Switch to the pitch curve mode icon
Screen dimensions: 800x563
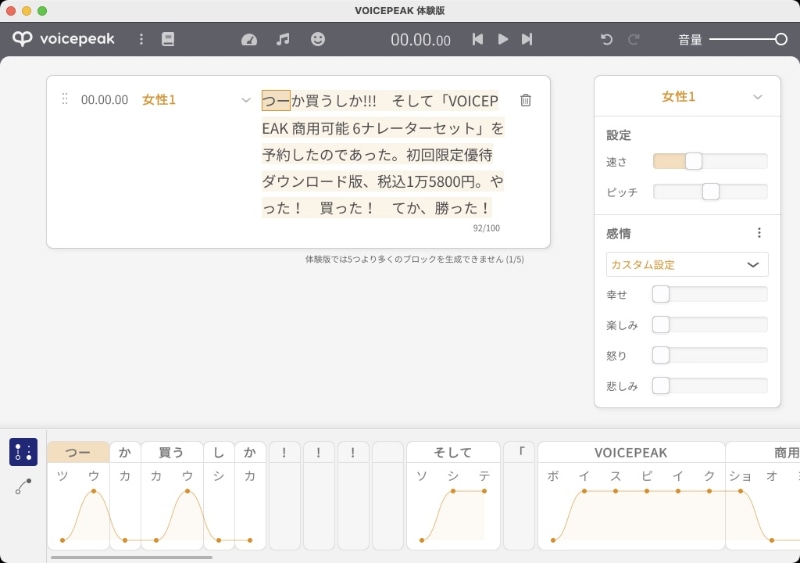[x=23, y=486]
